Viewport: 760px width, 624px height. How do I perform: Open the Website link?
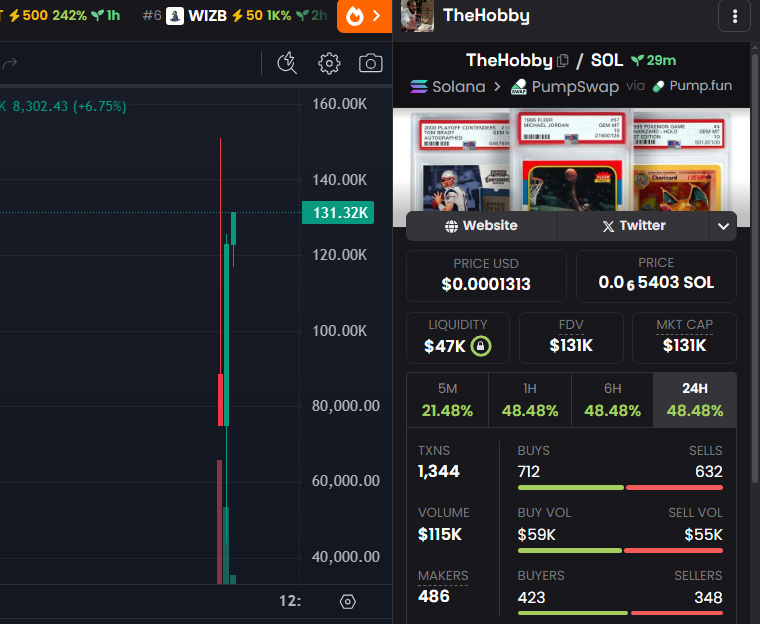point(481,225)
